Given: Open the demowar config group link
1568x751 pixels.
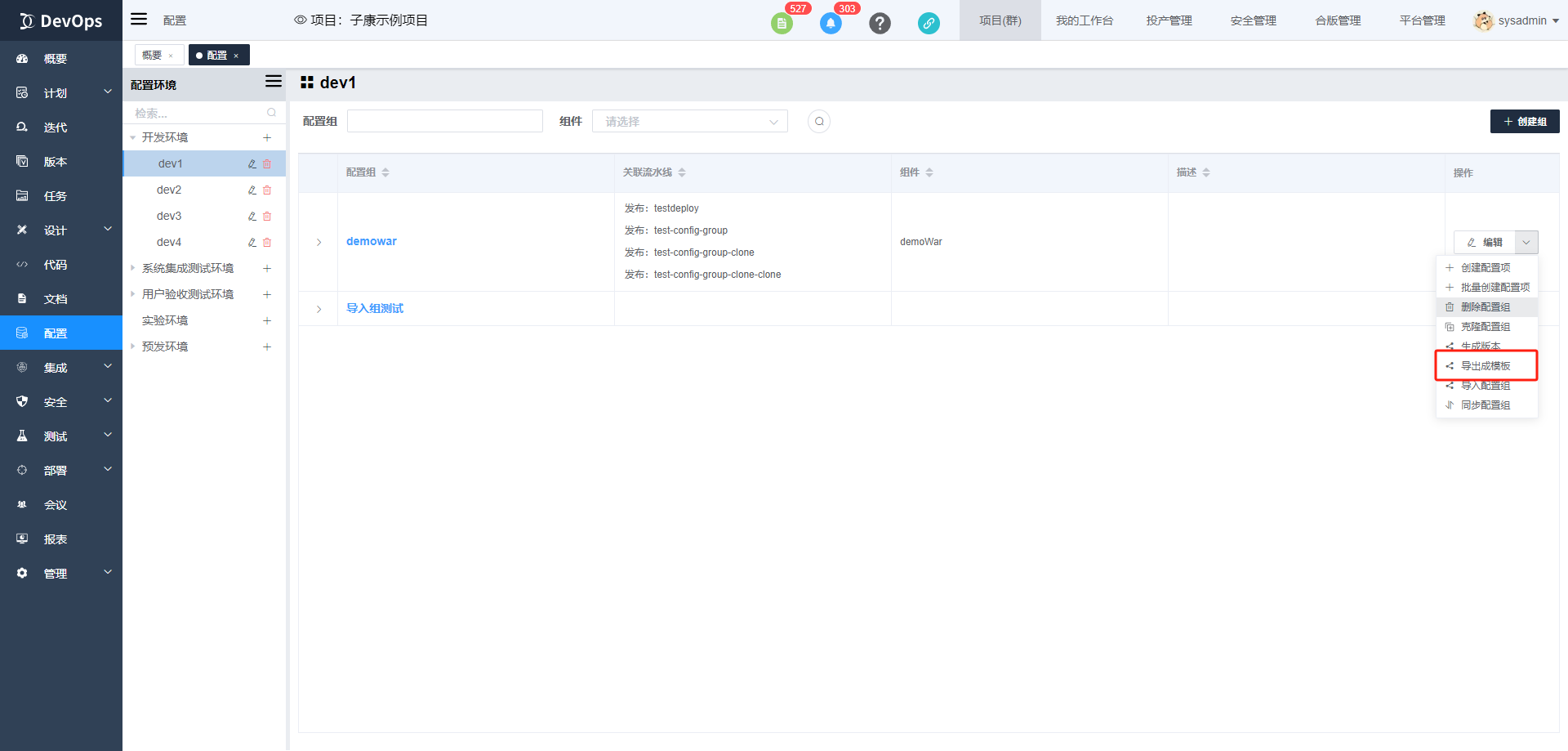Looking at the screenshot, I should click(372, 242).
